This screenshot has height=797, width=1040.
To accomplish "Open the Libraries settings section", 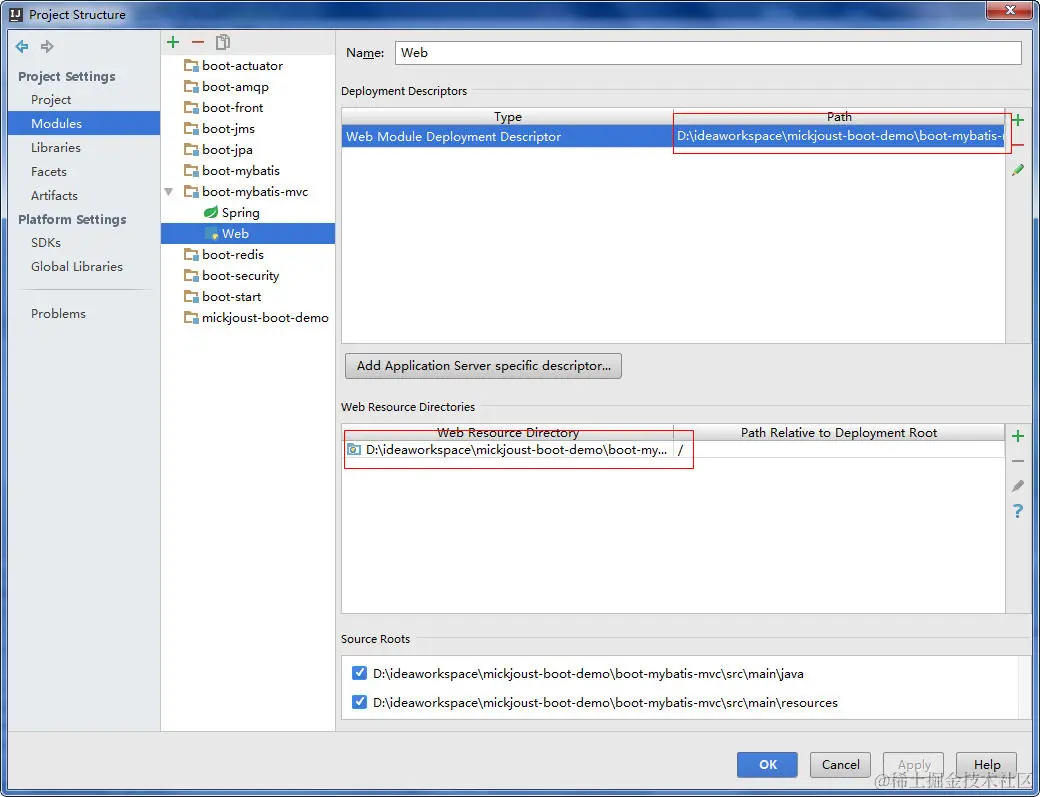I will (56, 147).
